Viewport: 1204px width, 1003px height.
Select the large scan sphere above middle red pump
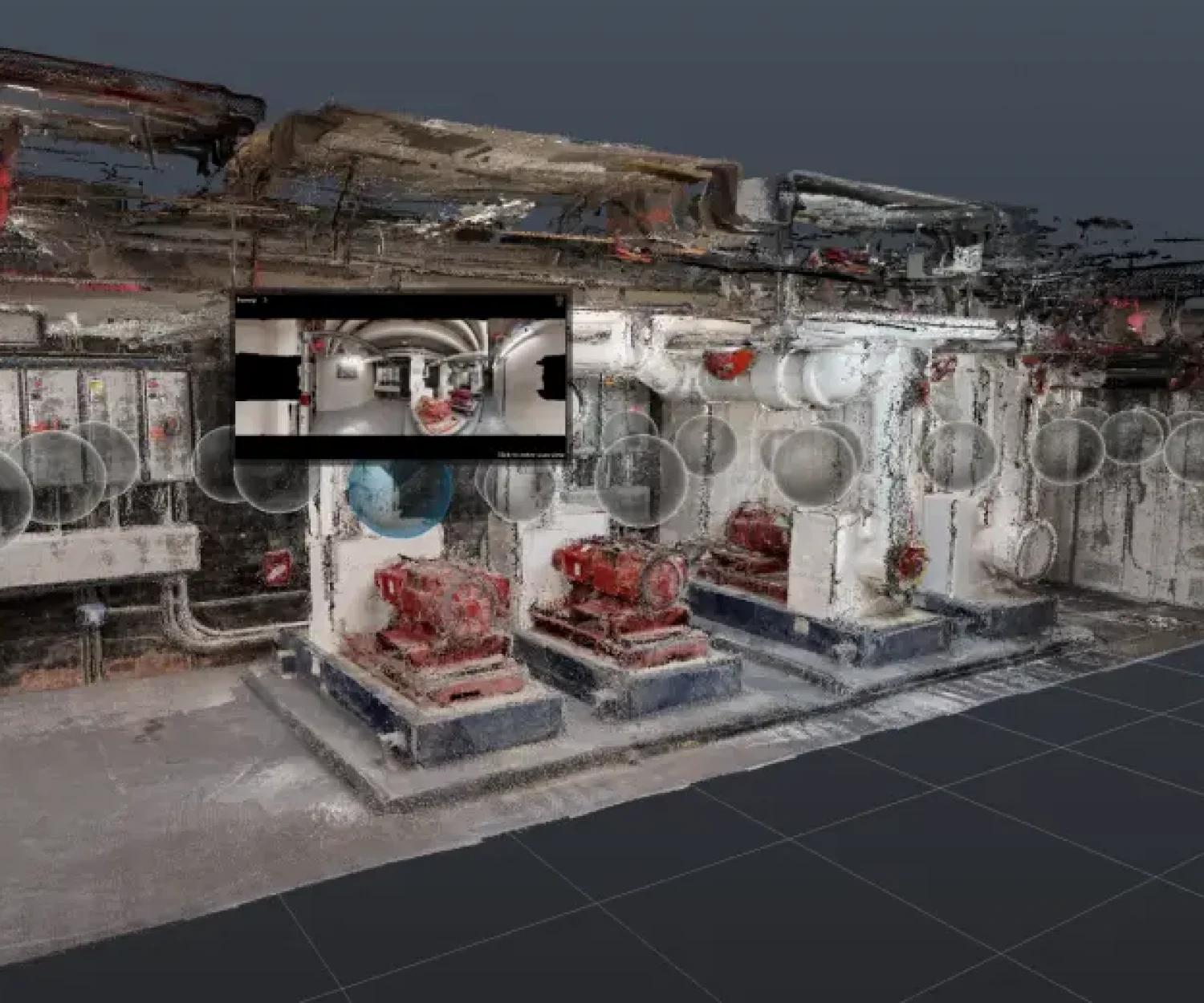point(641,480)
